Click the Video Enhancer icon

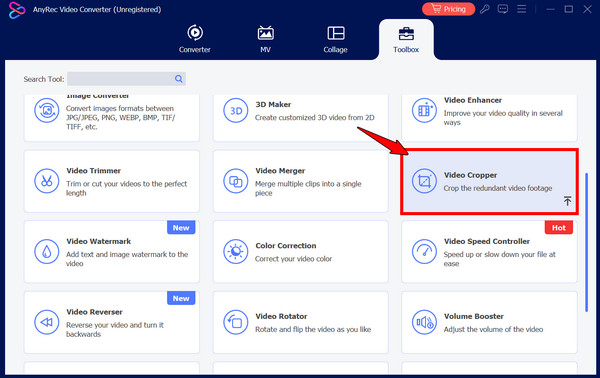coord(424,111)
